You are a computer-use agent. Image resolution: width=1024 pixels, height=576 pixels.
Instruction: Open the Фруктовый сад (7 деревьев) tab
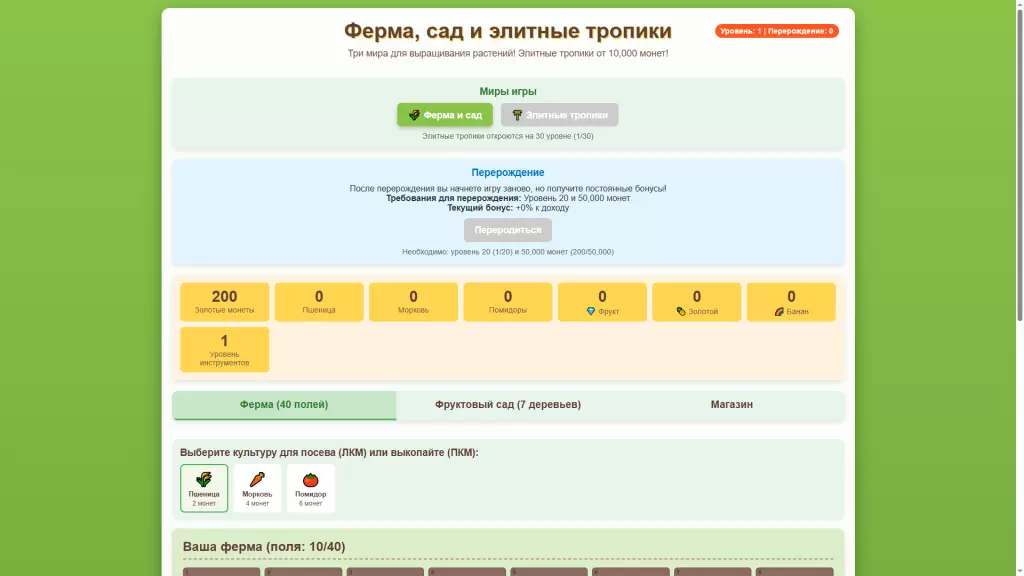click(508, 405)
